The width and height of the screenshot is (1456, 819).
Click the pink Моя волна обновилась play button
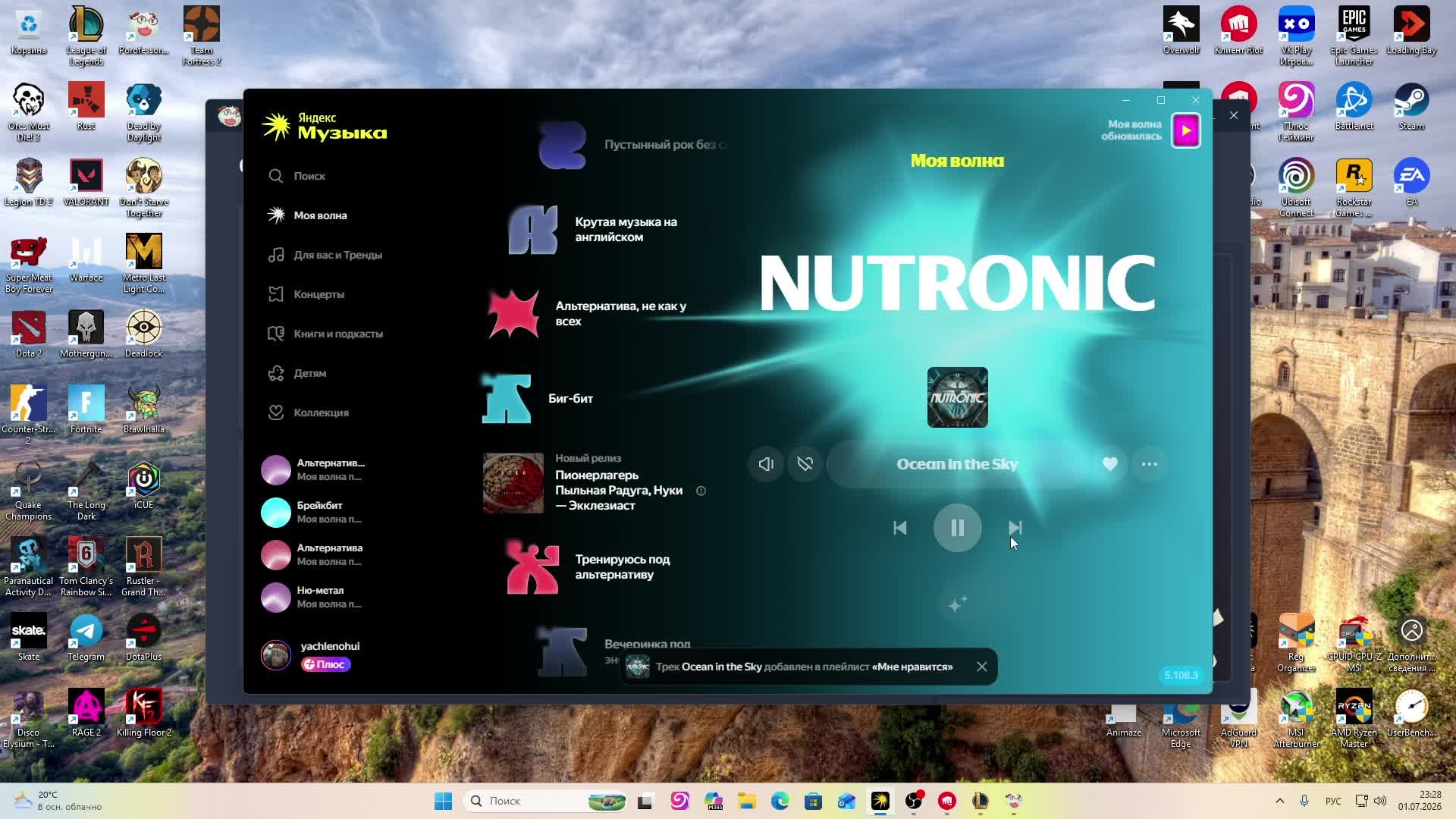(1186, 130)
